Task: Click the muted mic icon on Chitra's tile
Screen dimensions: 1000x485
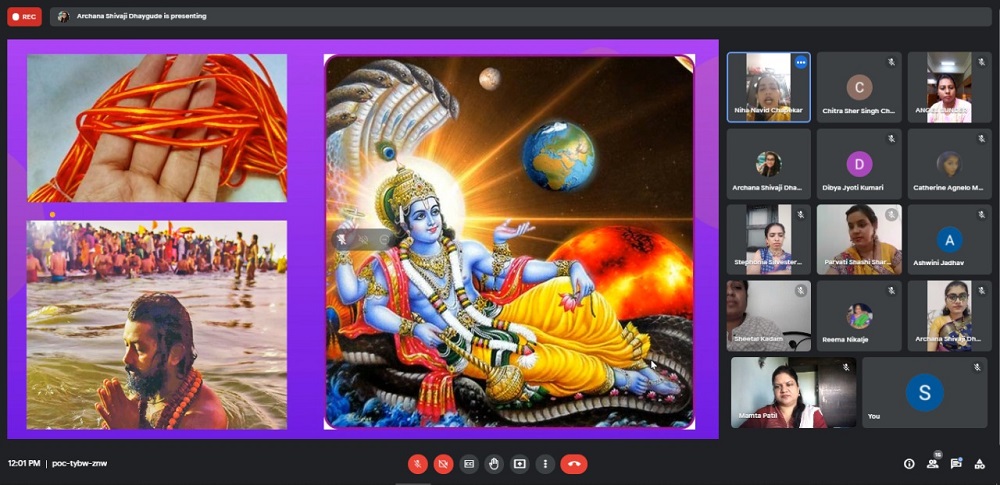Action: (891, 62)
